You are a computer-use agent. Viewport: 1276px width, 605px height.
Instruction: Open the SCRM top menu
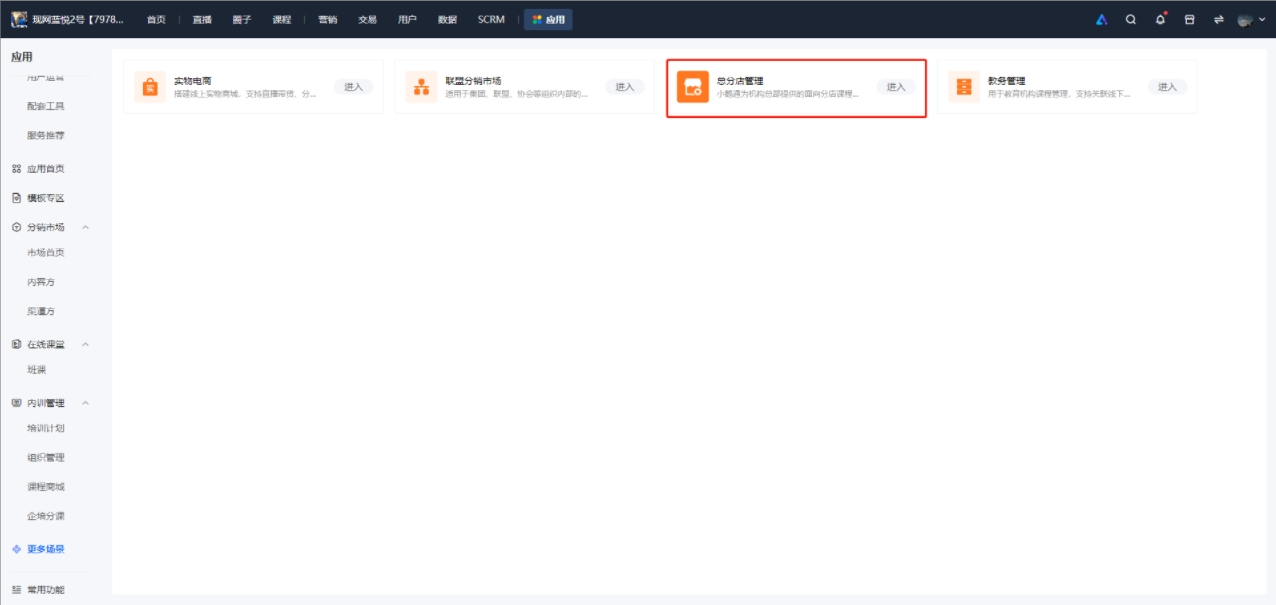pos(491,19)
